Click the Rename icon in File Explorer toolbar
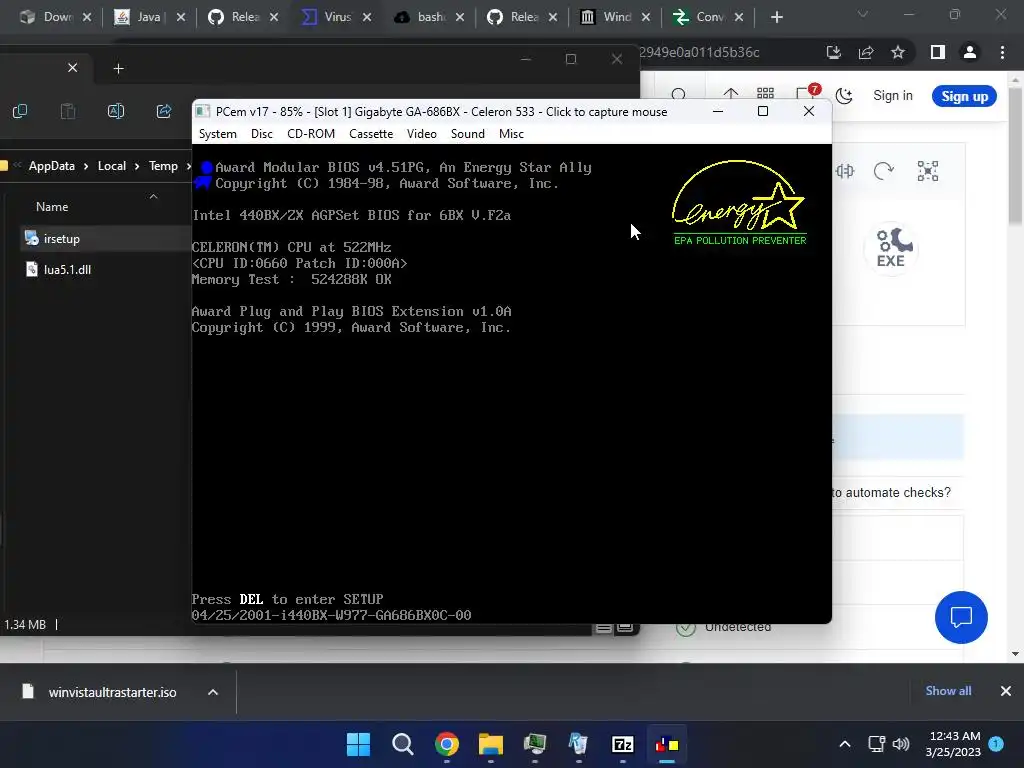Image resolution: width=1024 pixels, height=768 pixels. [x=116, y=112]
